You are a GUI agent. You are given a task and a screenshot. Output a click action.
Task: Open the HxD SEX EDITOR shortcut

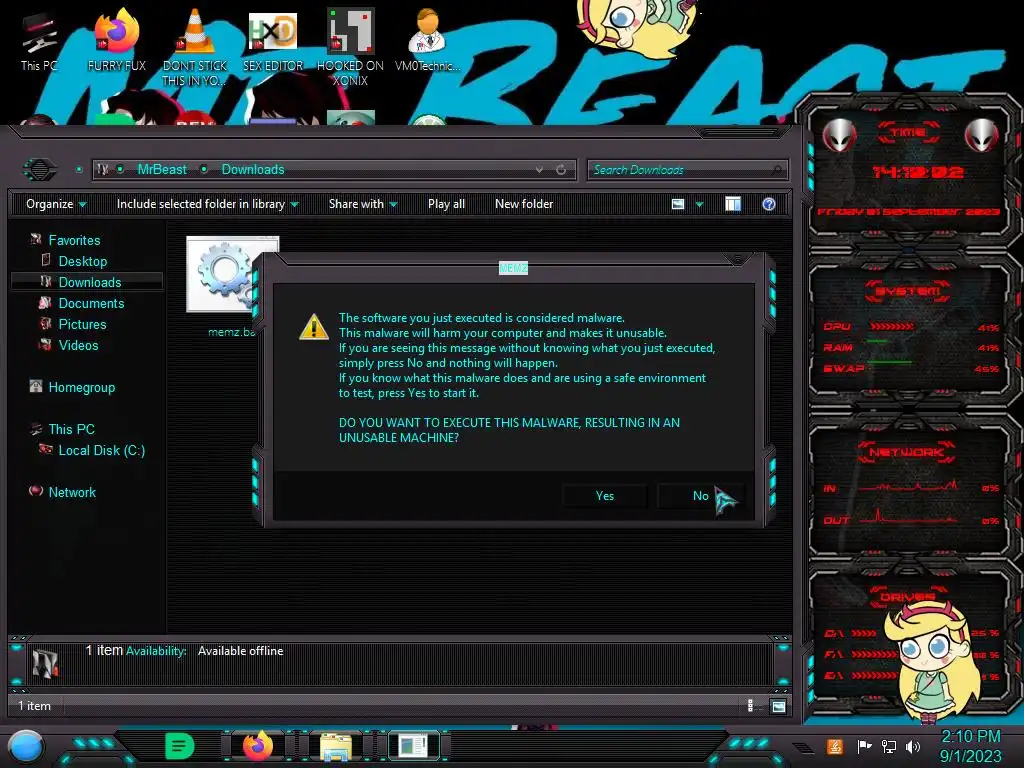coord(272,40)
